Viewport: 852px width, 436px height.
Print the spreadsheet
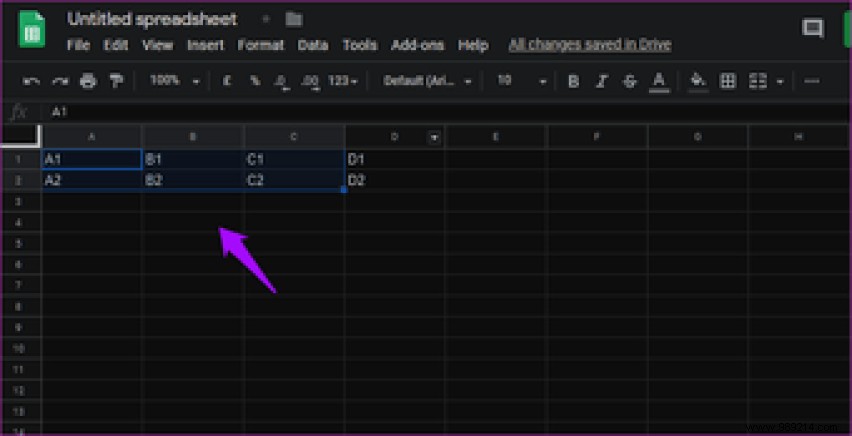coord(88,82)
